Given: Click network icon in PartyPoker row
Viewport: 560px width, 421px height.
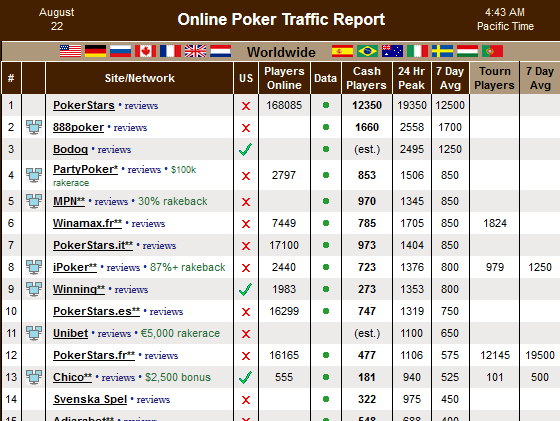Looking at the screenshot, I should tap(34, 175).
